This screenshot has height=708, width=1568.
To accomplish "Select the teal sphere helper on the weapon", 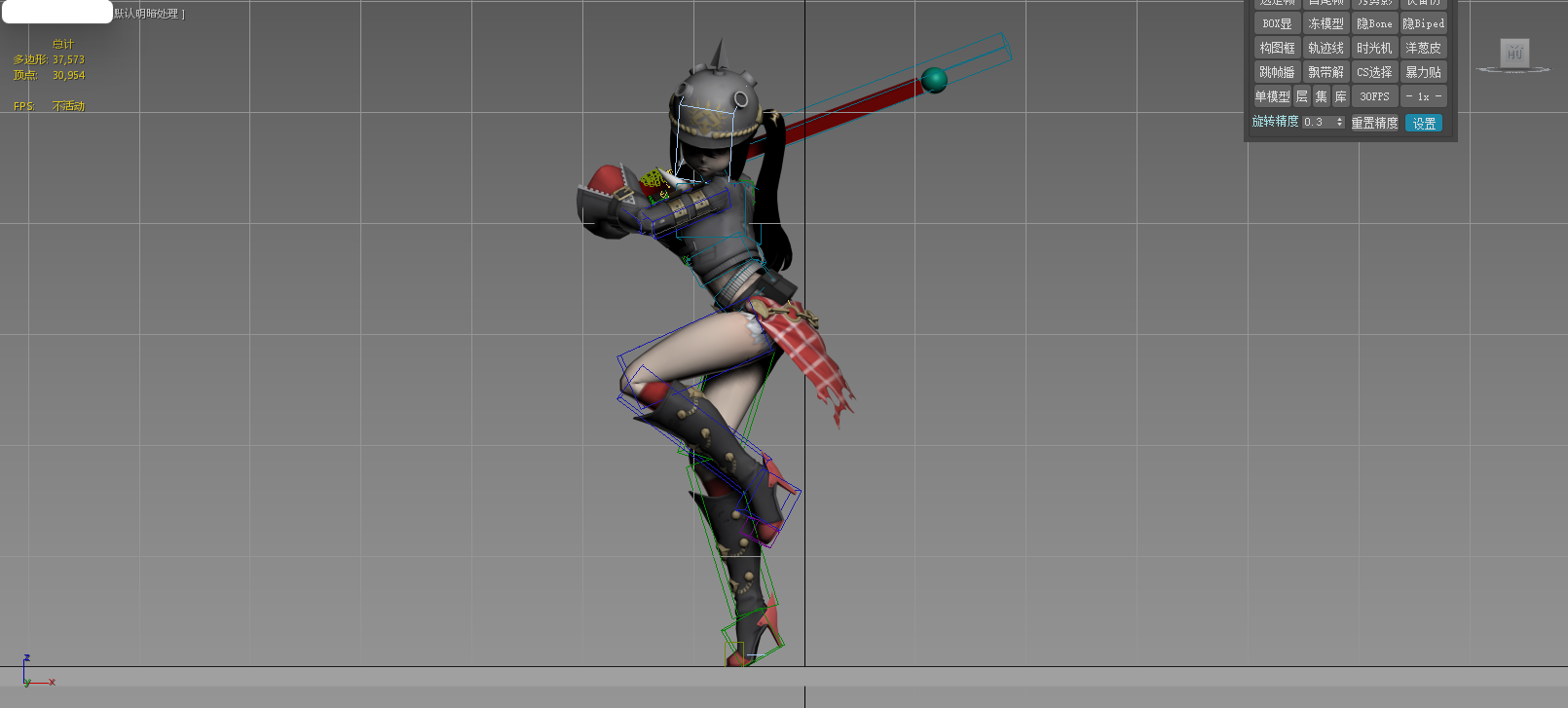I will (x=933, y=80).
